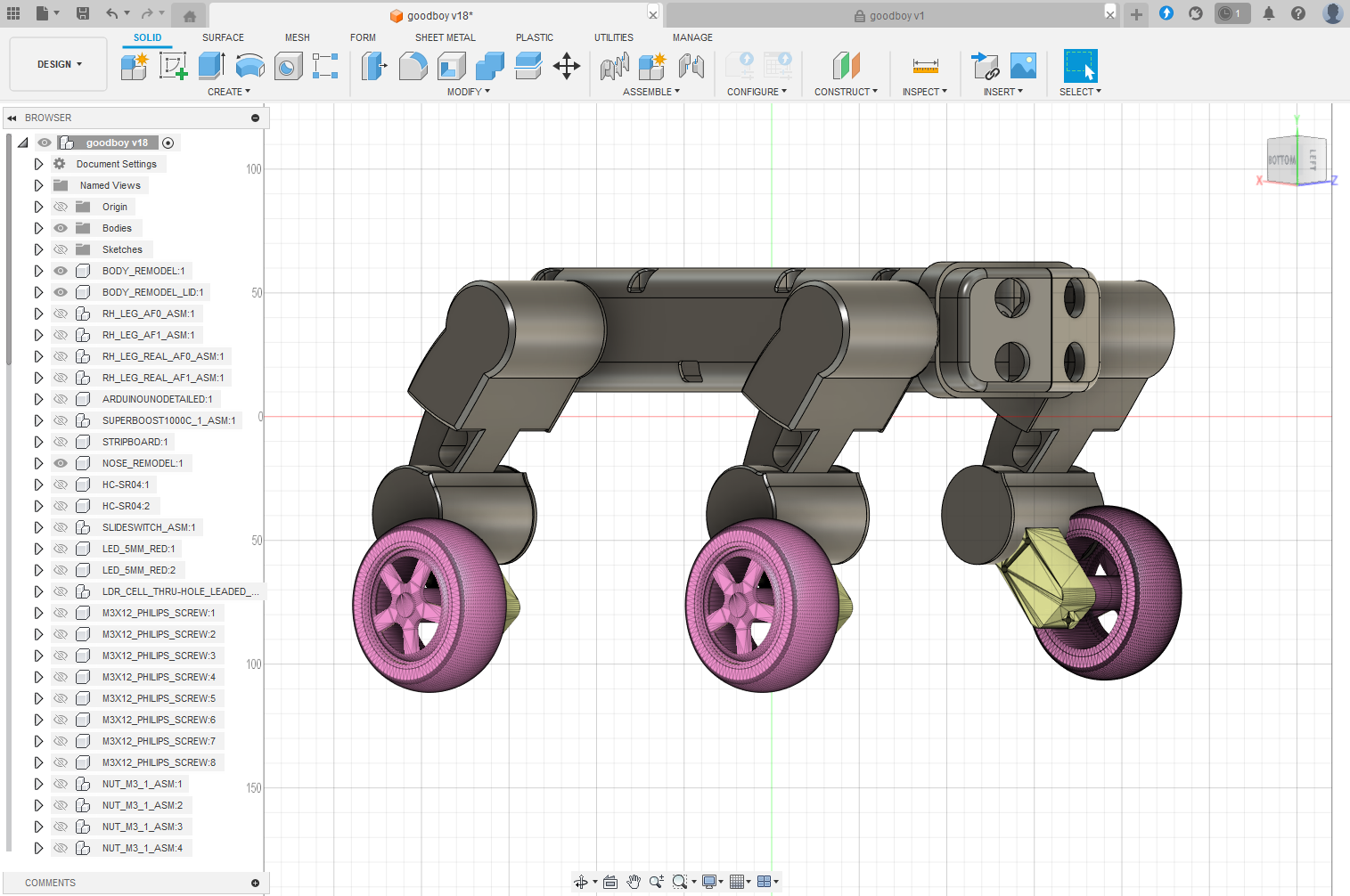Select the Hole tool
This screenshot has width=1350, height=896.
point(288,66)
